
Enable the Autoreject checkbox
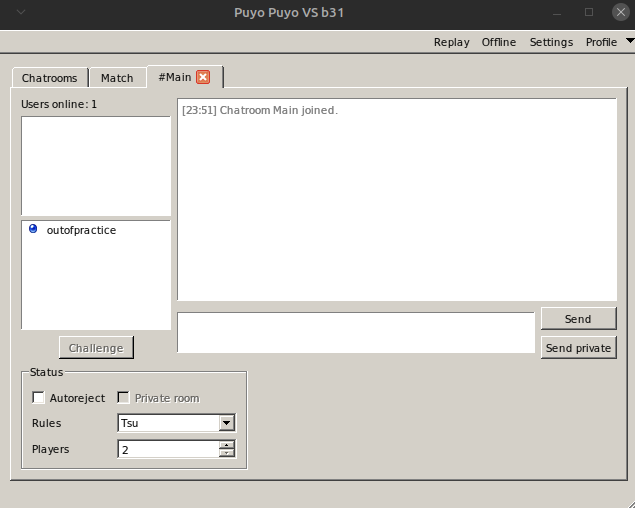[x=38, y=398]
